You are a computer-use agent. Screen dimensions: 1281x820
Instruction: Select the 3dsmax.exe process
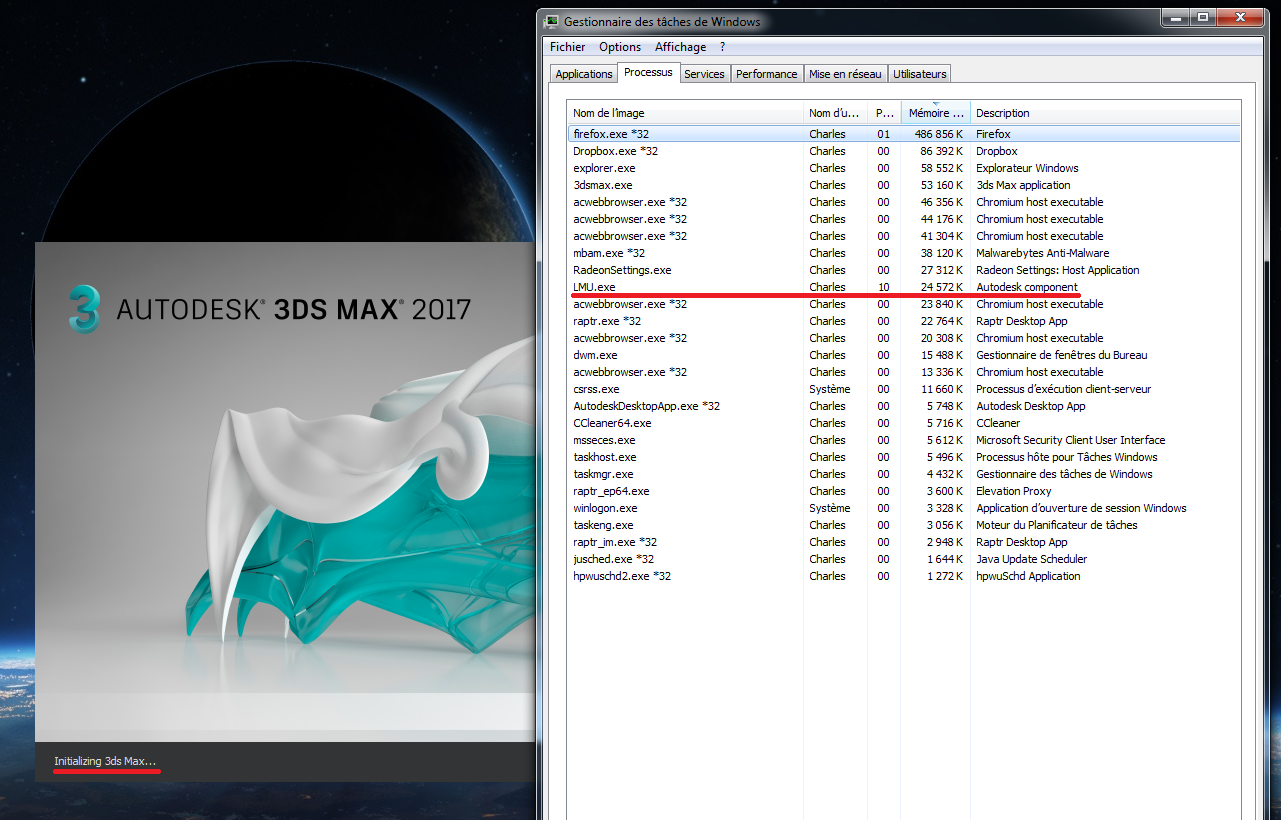904,185
